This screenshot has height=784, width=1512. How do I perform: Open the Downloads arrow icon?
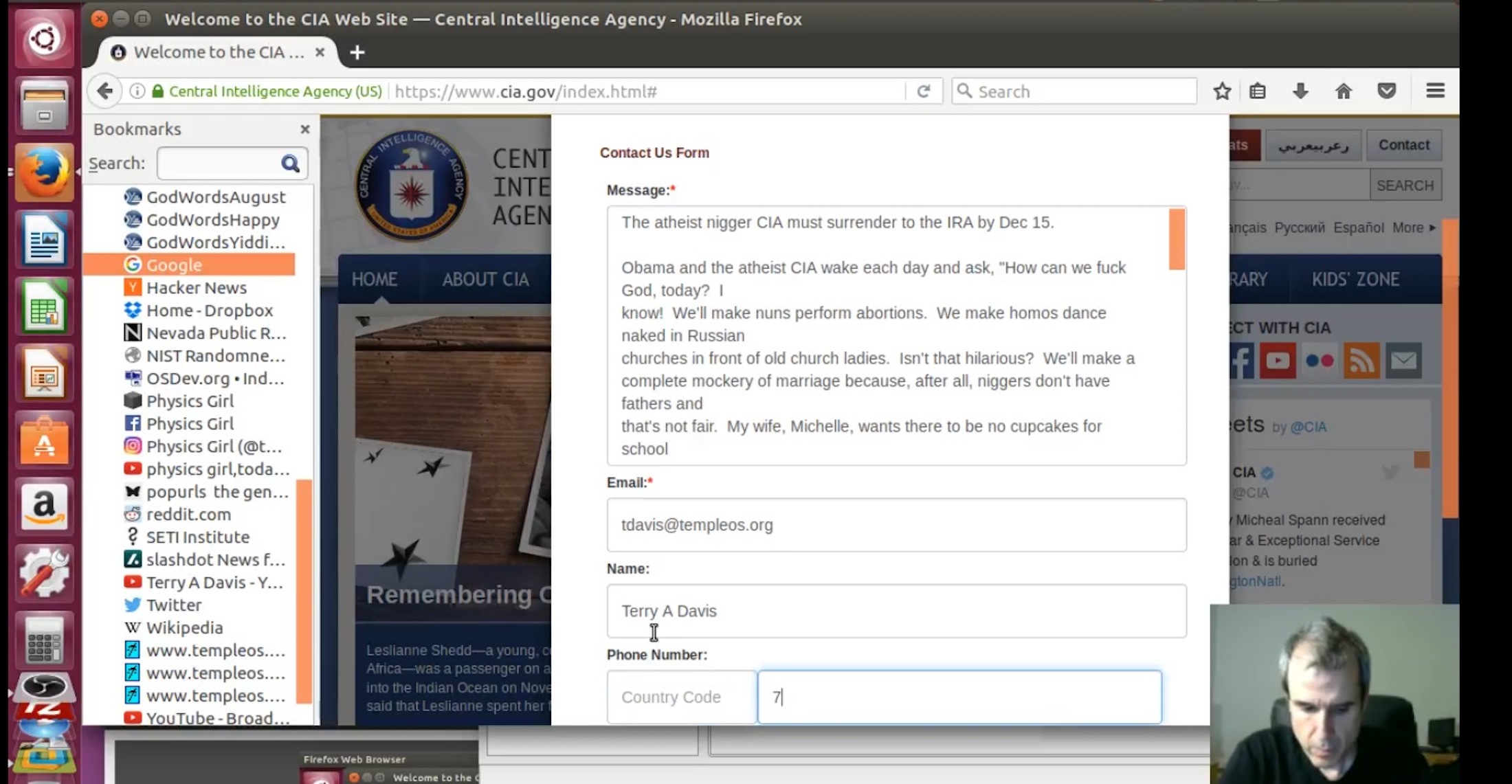point(1300,91)
